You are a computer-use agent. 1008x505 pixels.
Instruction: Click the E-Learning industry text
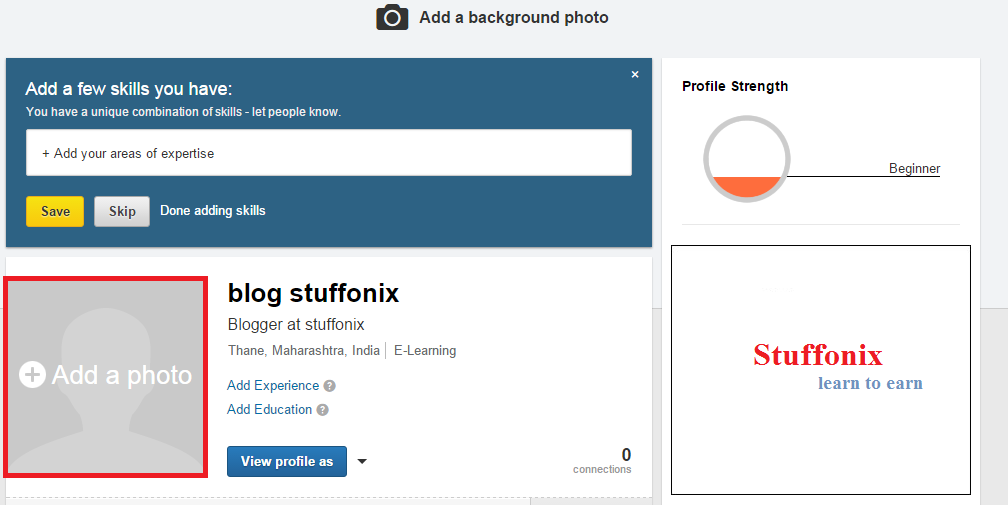(x=425, y=351)
